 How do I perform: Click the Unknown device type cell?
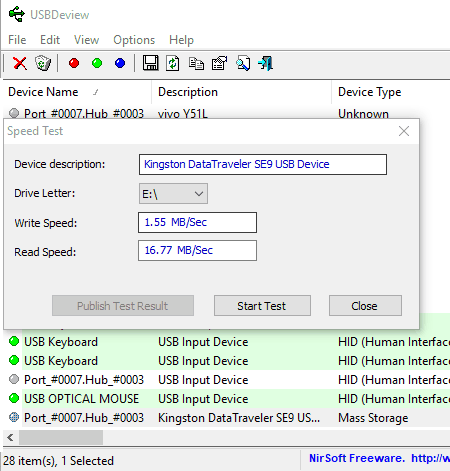click(x=363, y=114)
